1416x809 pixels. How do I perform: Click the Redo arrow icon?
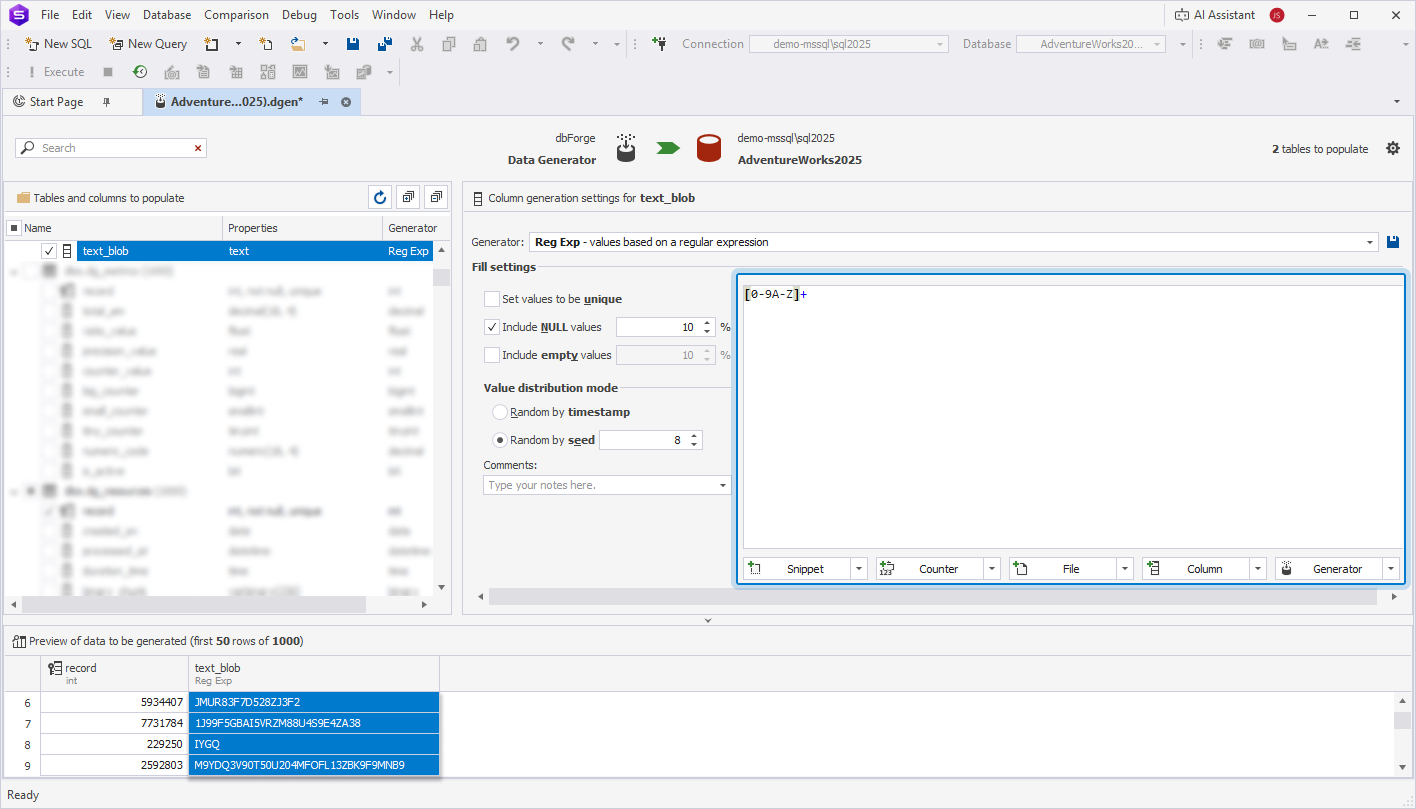pos(568,44)
